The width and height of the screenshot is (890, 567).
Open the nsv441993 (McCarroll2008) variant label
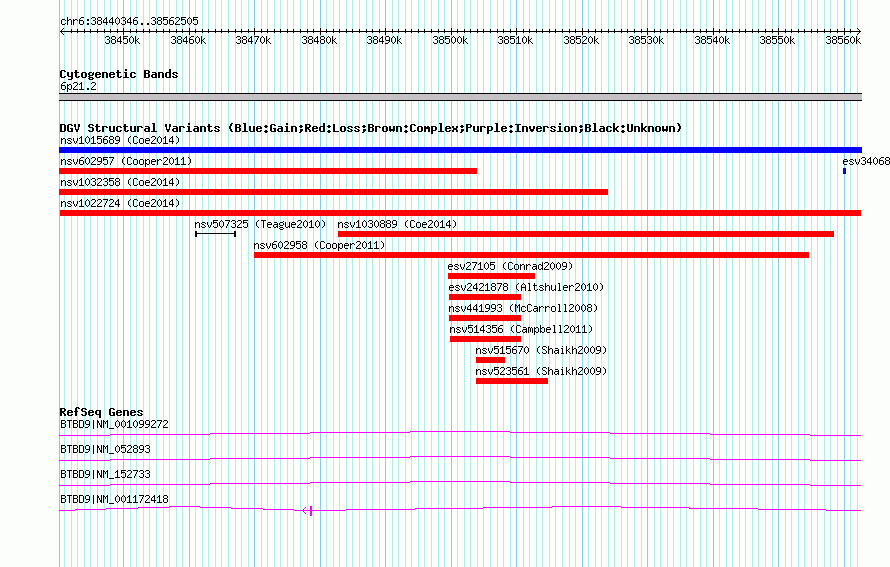click(523, 308)
